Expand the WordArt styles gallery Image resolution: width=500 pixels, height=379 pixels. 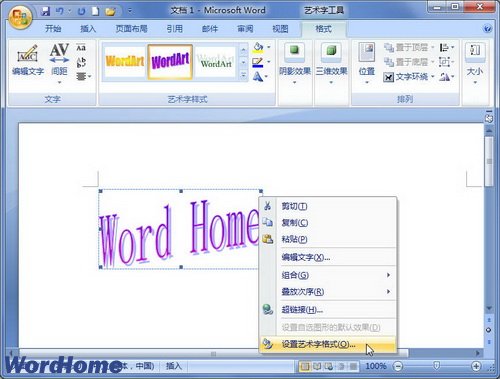click(x=244, y=76)
